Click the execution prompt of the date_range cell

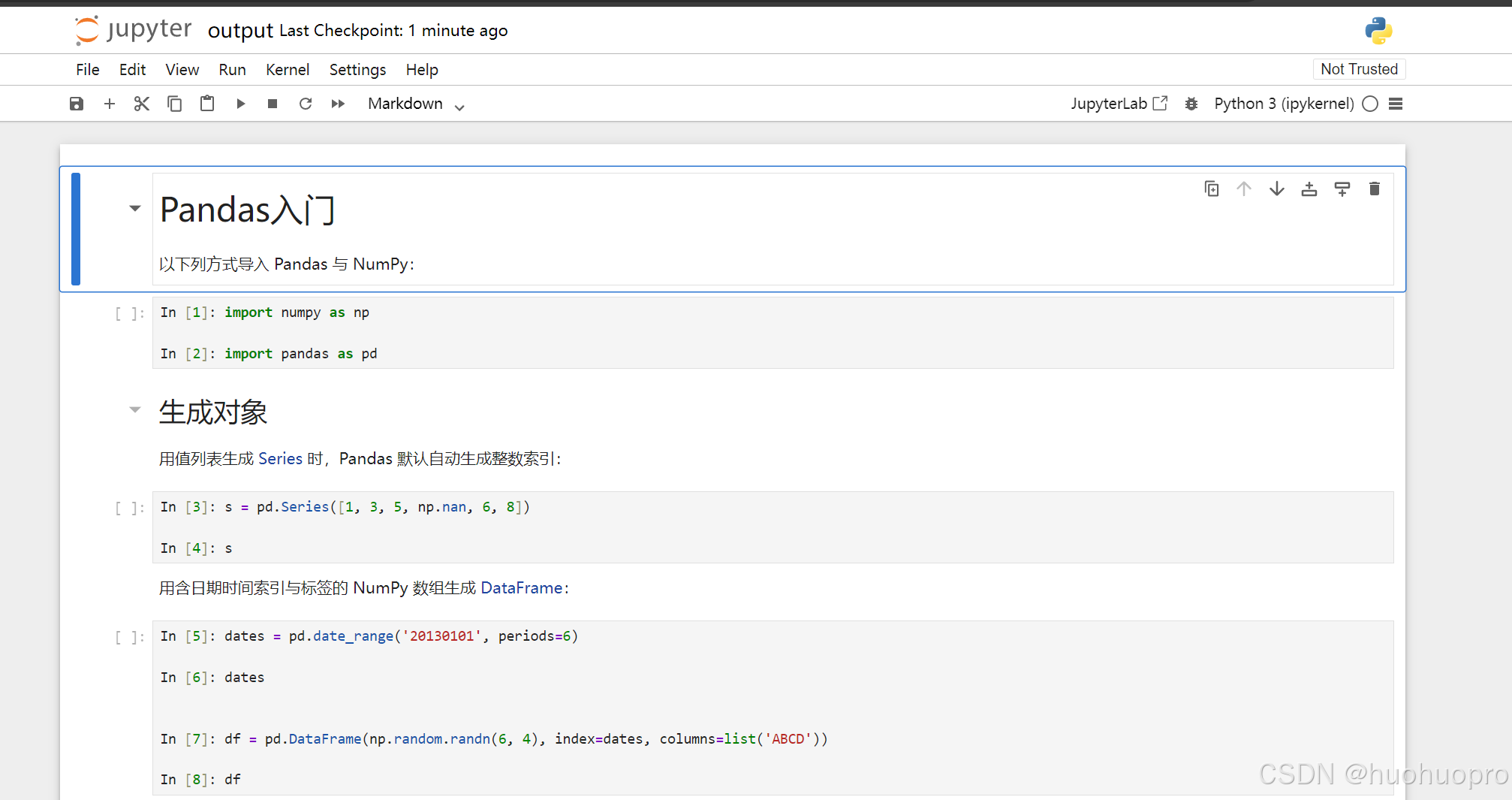pyautogui.click(x=129, y=637)
